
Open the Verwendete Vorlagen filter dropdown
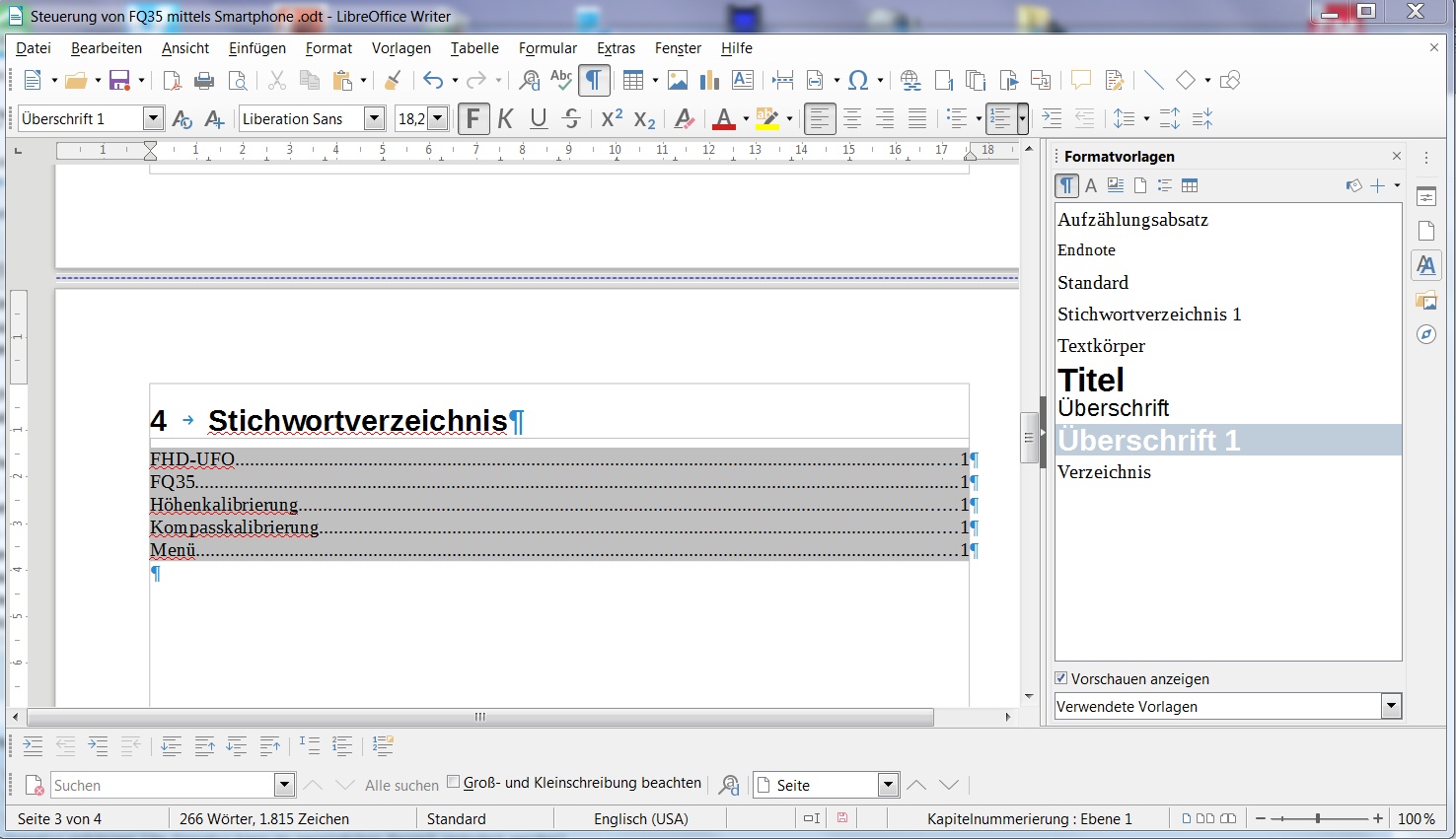(x=1391, y=706)
